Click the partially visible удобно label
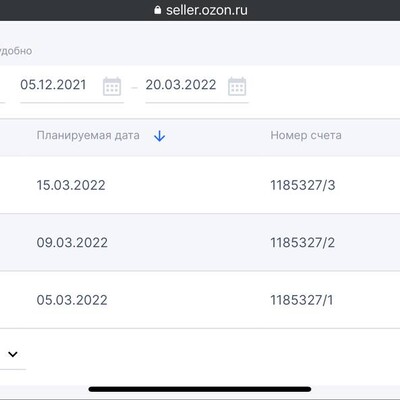This screenshot has height=400, width=400. (x=16, y=51)
